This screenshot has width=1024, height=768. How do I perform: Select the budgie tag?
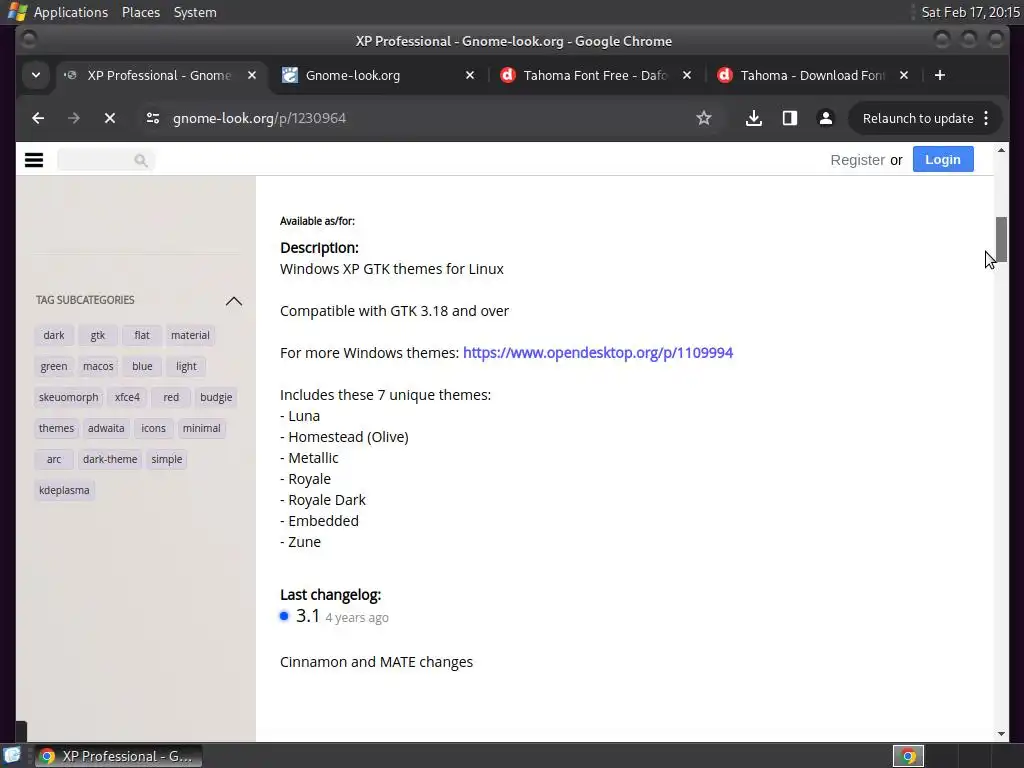(216, 397)
